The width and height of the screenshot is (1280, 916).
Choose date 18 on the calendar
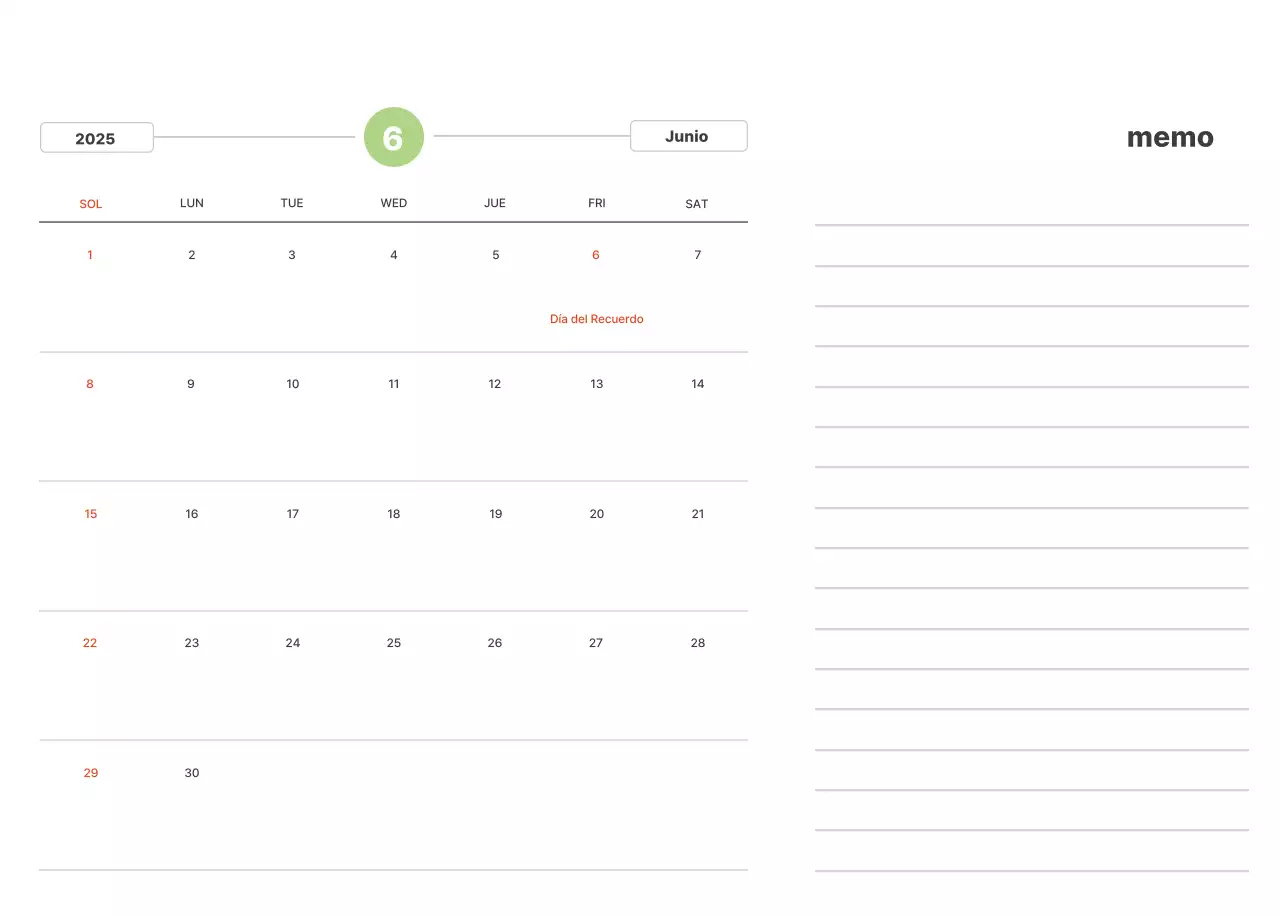(x=394, y=514)
